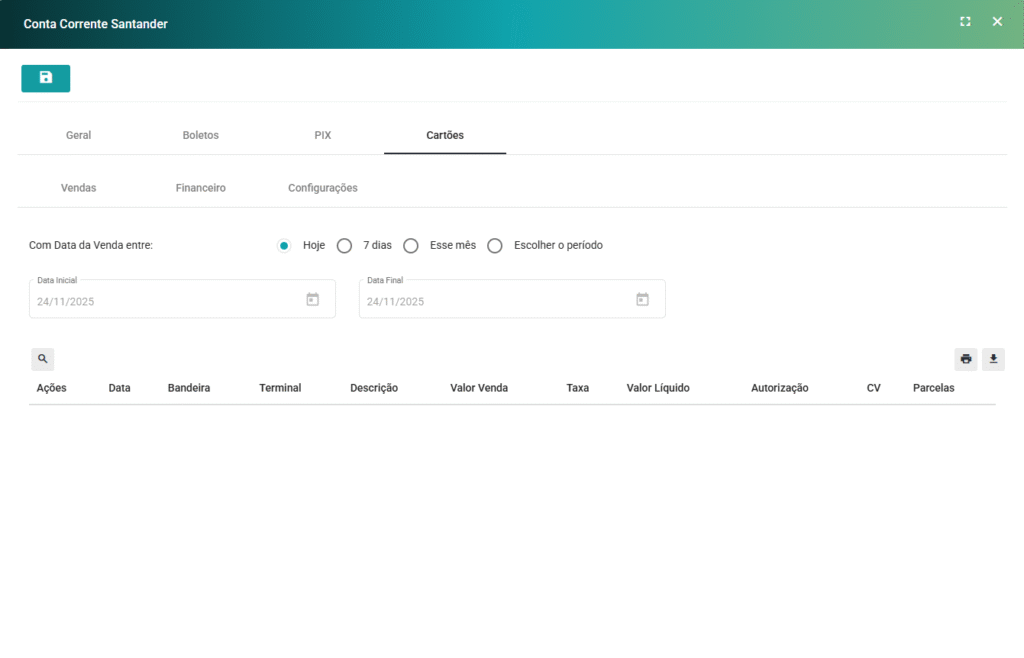The height and width of the screenshot is (658, 1024).
Task: Switch to the Configurações sub-tab
Action: click(x=322, y=188)
